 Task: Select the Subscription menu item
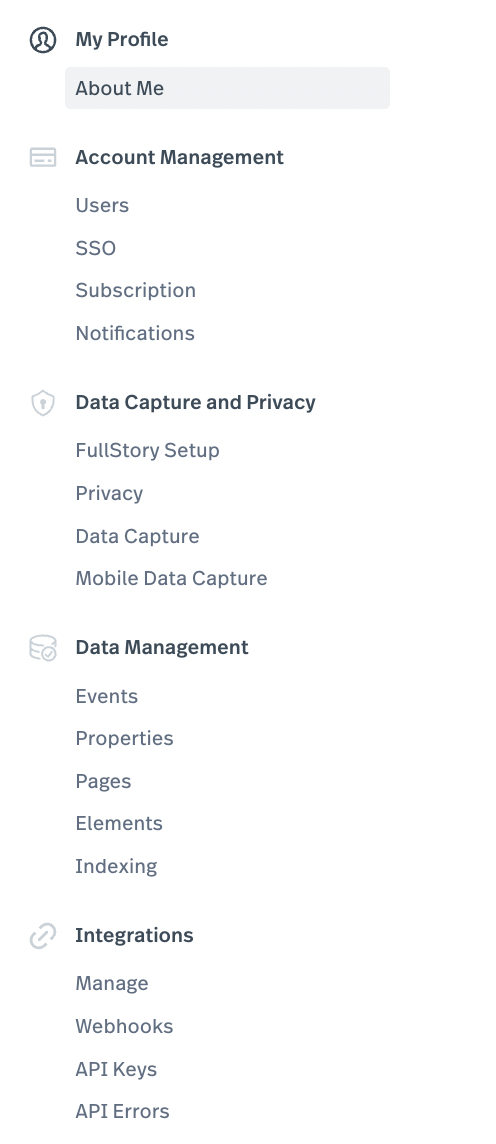pyautogui.click(x=136, y=290)
